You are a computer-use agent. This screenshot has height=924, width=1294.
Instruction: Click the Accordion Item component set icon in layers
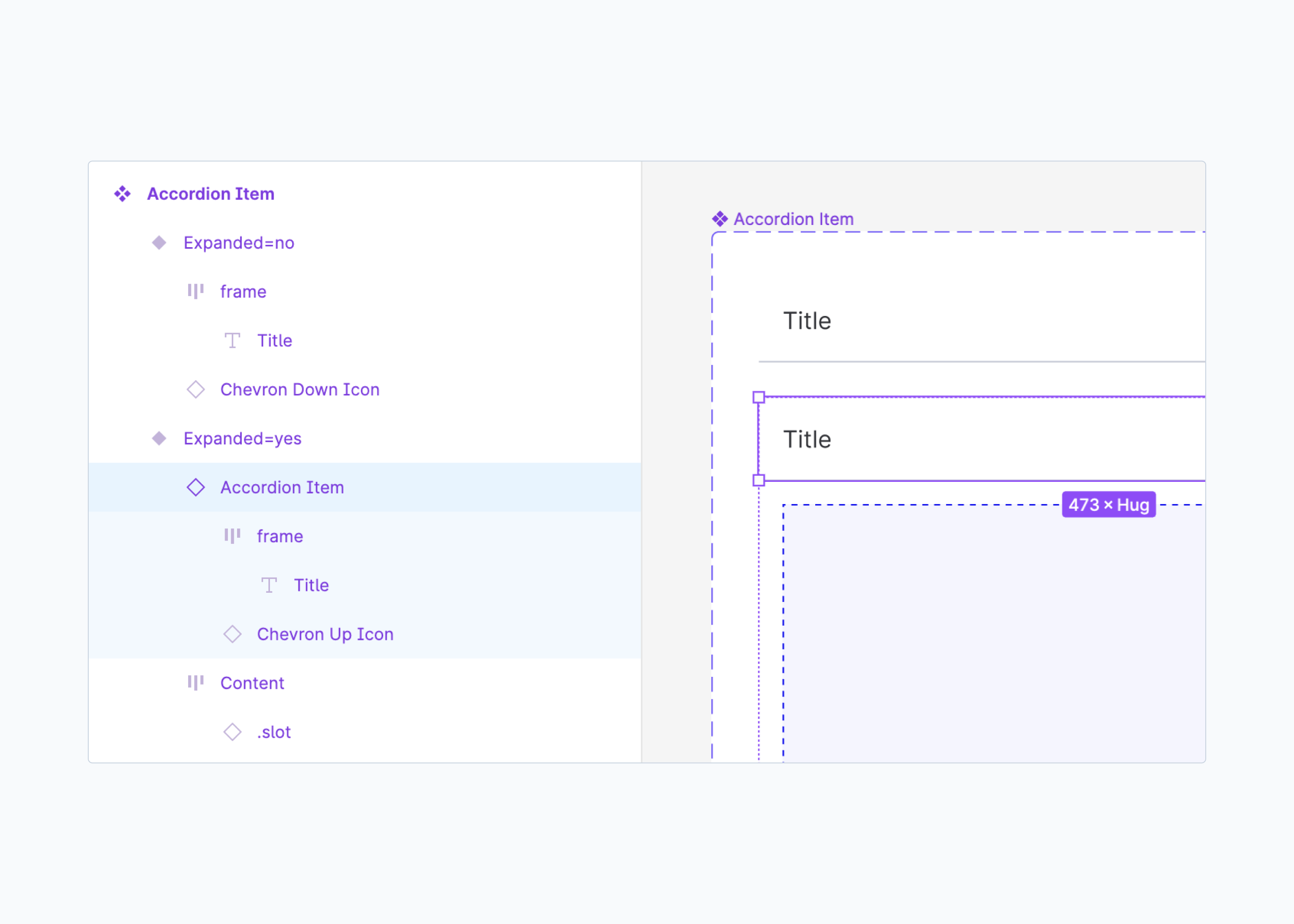click(x=122, y=194)
